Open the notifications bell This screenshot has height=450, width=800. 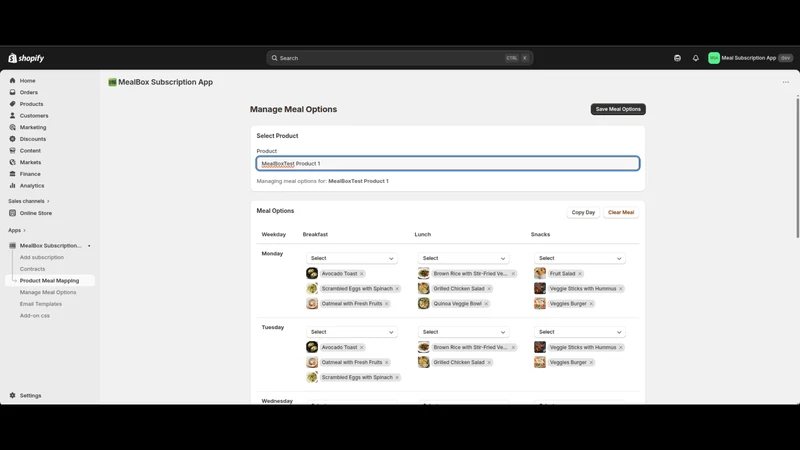[x=695, y=58]
